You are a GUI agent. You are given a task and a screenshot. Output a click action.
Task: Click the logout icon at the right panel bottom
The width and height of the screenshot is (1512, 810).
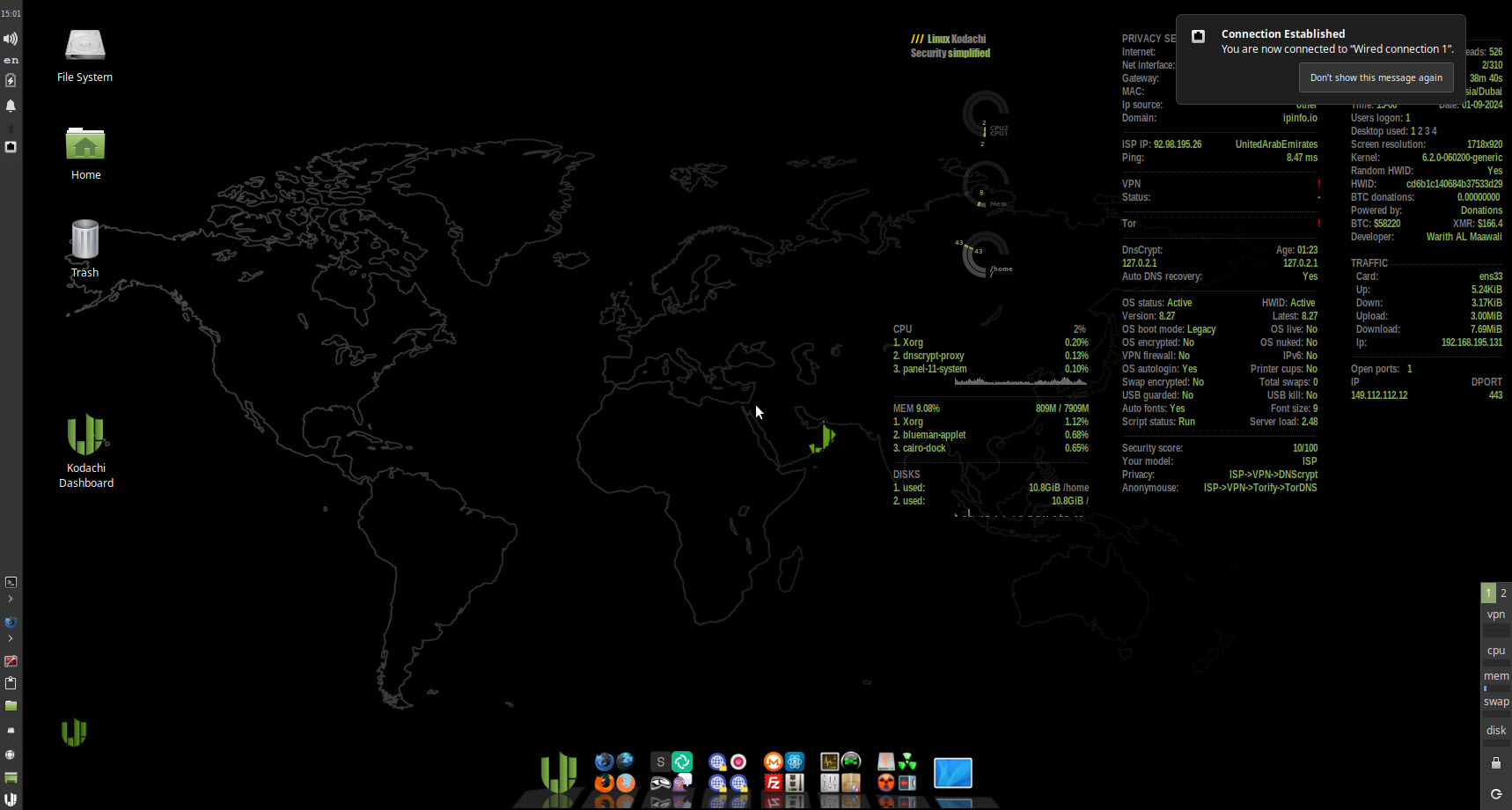click(x=1496, y=794)
